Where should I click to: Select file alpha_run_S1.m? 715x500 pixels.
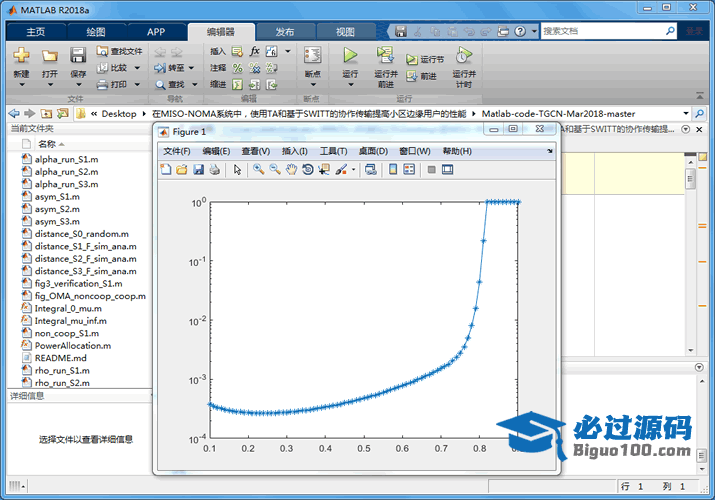point(67,159)
